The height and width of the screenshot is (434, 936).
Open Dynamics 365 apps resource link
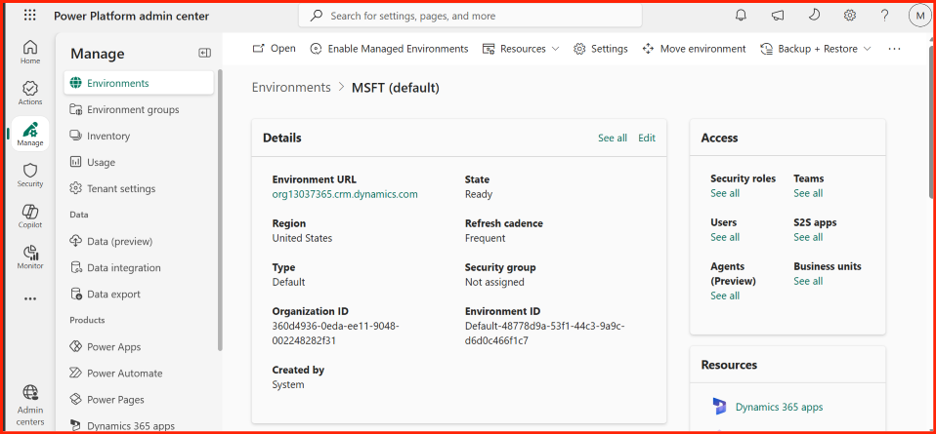[779, 407]
